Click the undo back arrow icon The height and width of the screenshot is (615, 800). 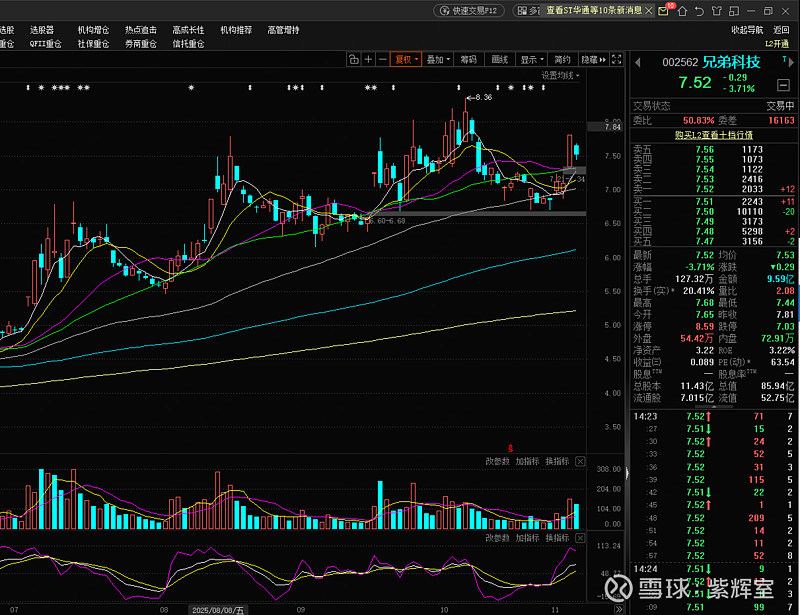[699, 11]
